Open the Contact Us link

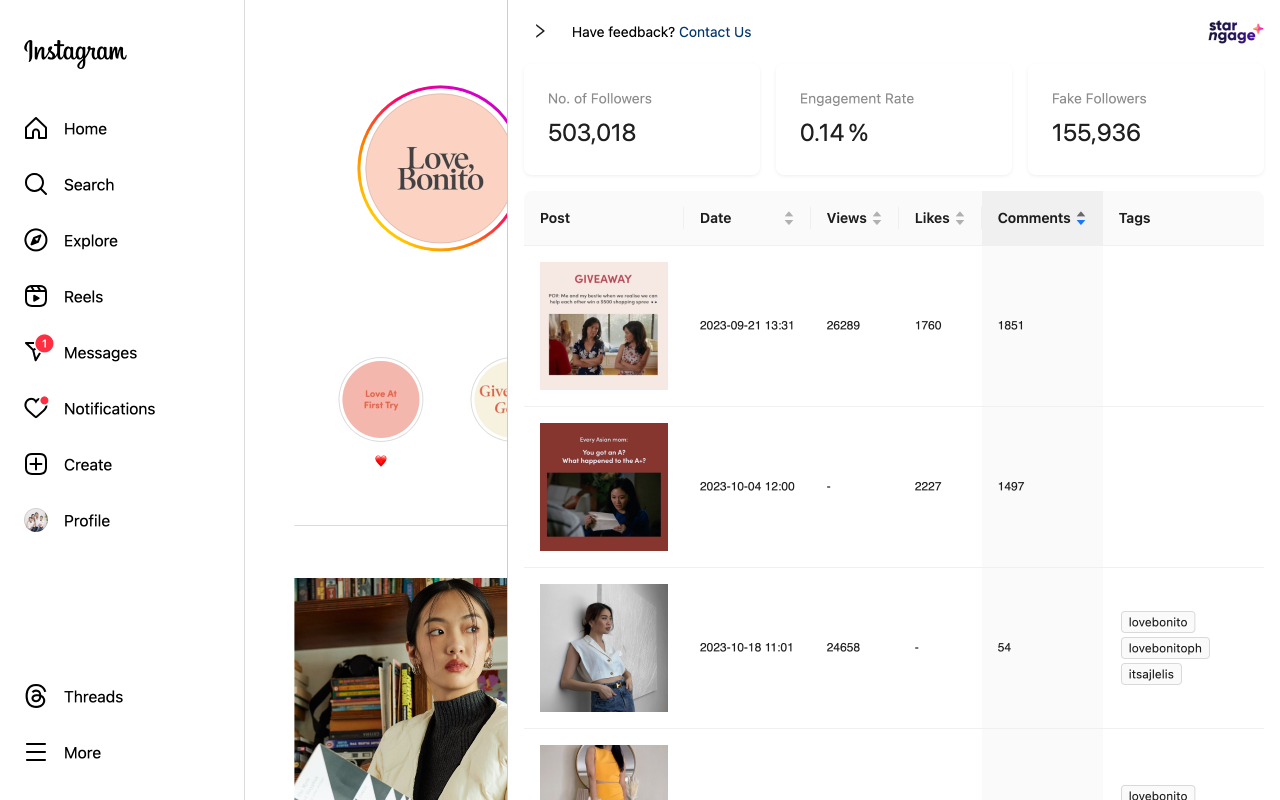pyautogui.click(x=714, y=31)
